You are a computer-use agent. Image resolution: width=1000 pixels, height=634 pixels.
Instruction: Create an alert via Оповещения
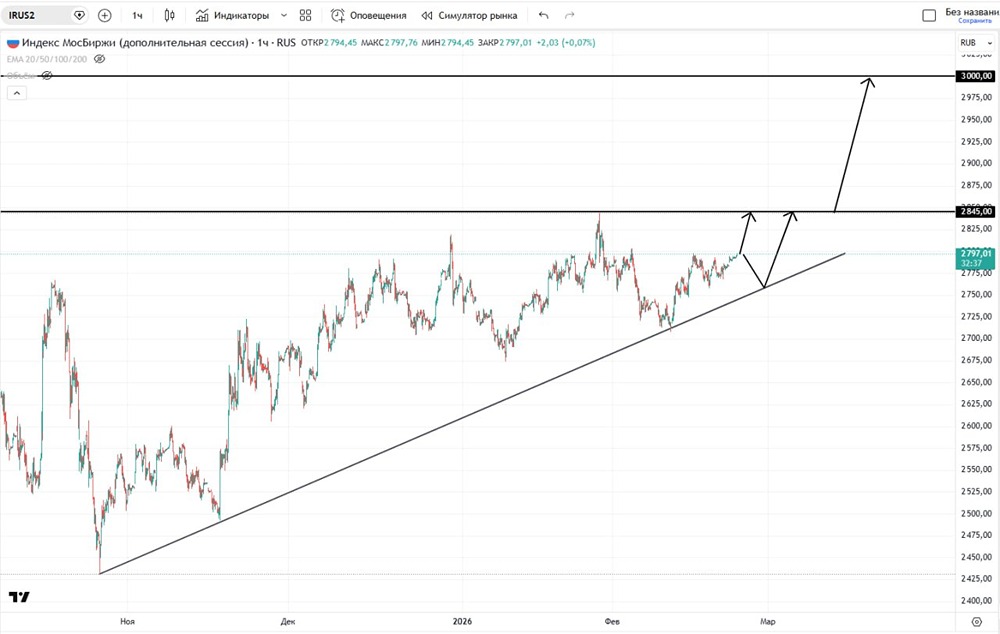pyautogui.click(x=369, y=15)
